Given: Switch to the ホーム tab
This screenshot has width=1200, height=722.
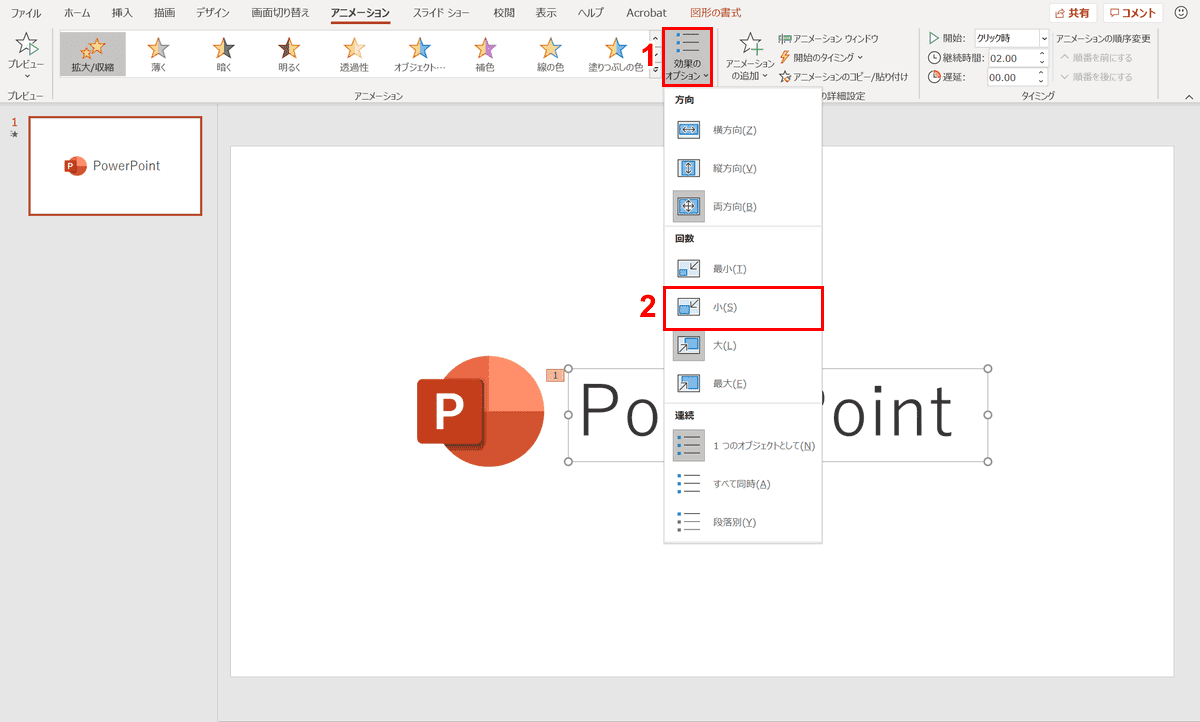Looking at the screenshot, I should point(77,13).
